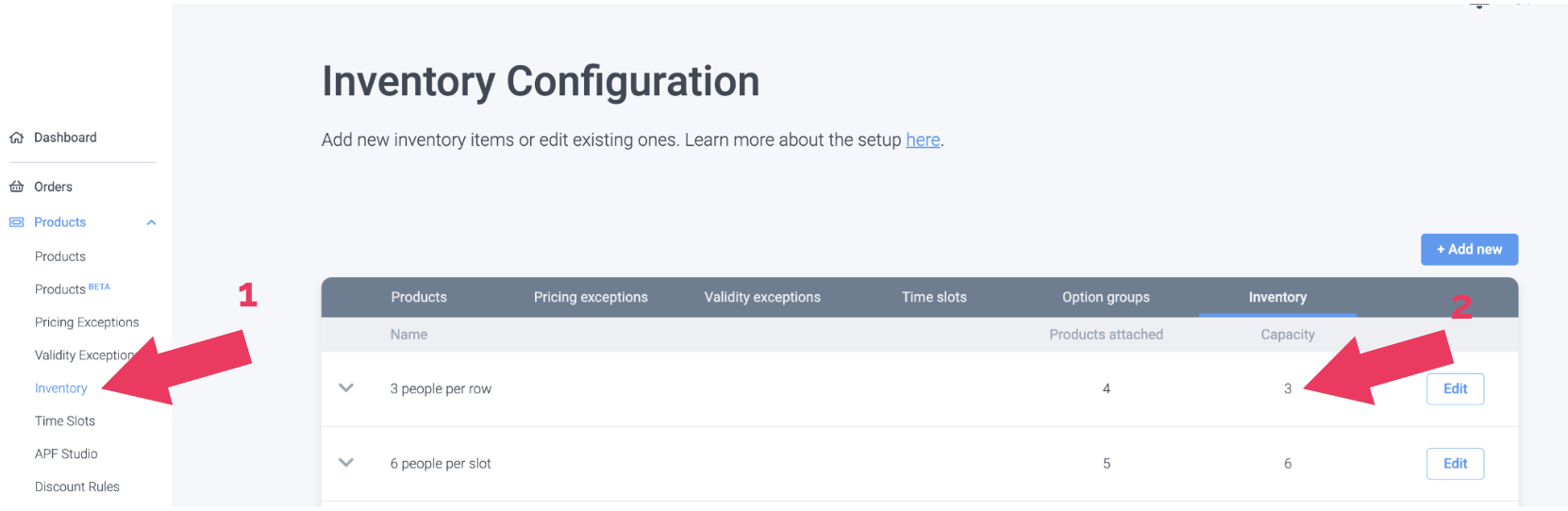The image size is (1568, 511).
Task: Click the Orders basket icon
Action: click(x=16, y=187)
